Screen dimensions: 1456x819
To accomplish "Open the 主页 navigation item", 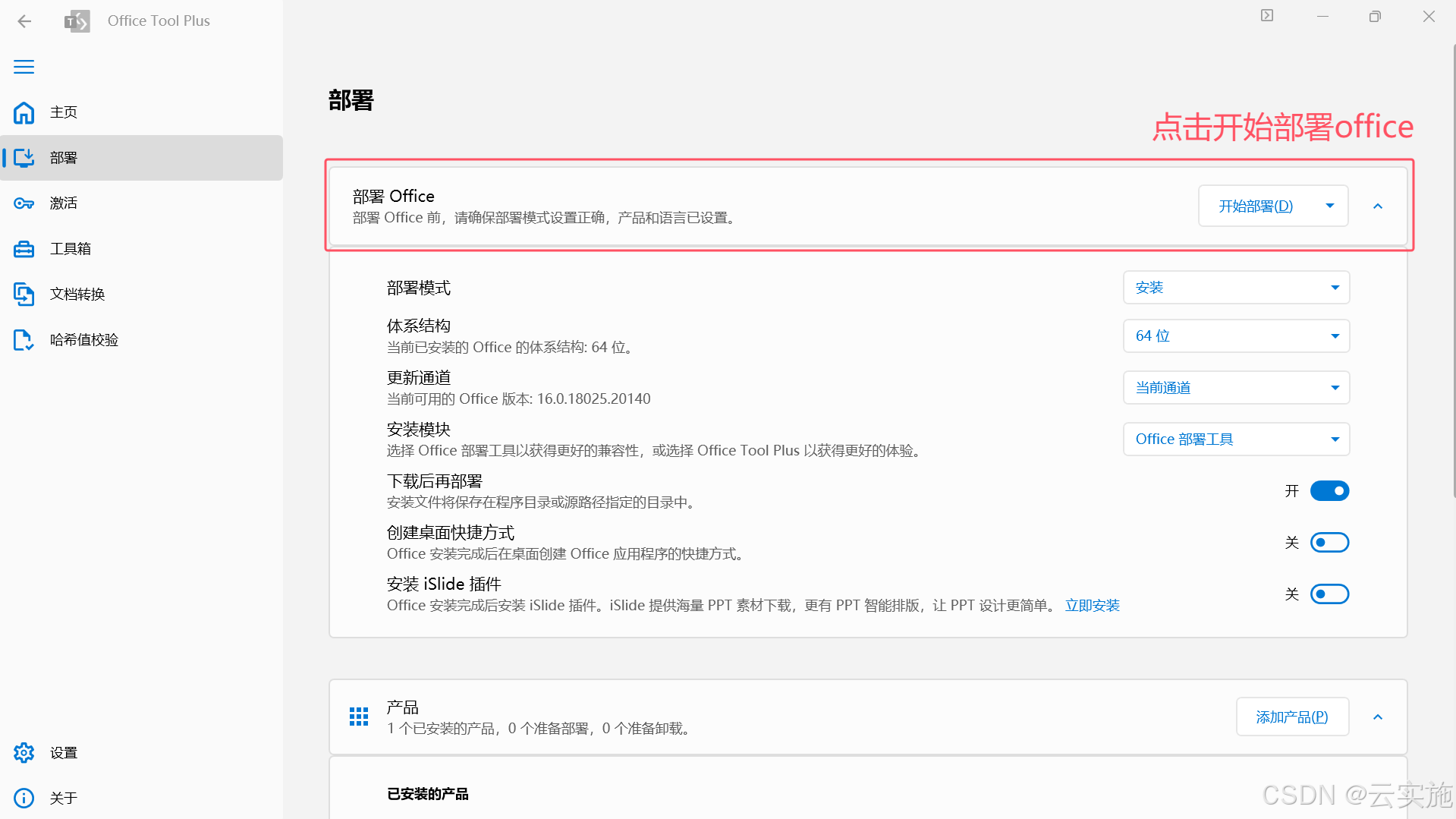I will [x=142, y=112].
